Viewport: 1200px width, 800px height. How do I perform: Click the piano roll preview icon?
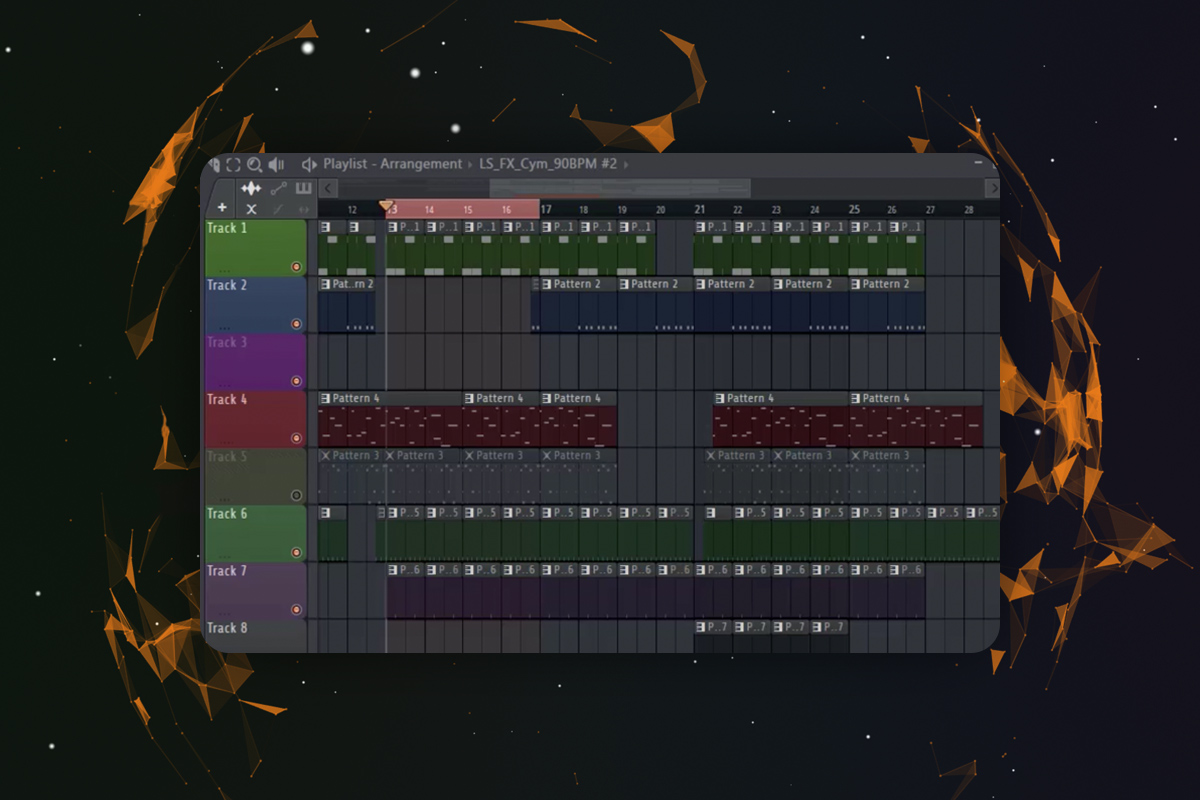point(305,188)
